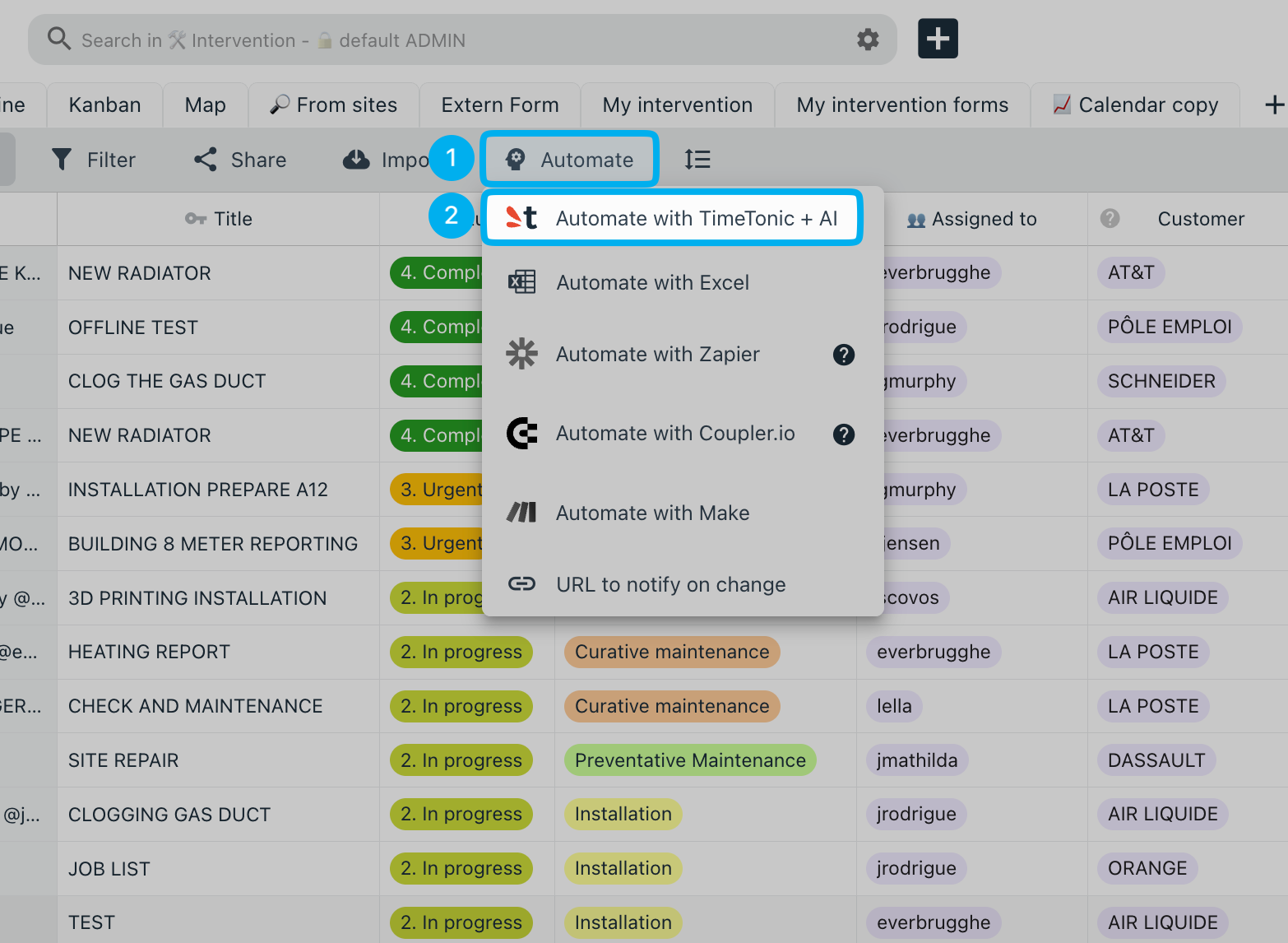Click the Excel spreadsheet icon
The image size is (1288, 943).
[521, 282]
